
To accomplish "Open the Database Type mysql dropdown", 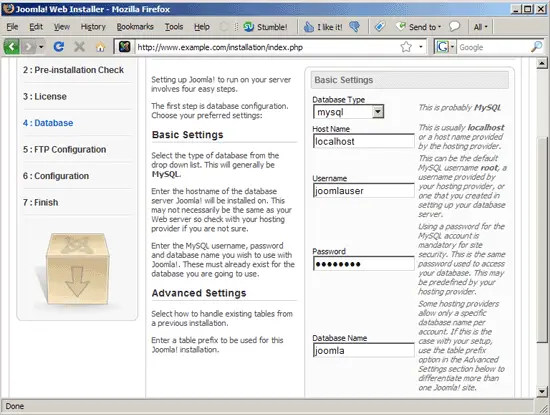I will (x=348, y=112).
